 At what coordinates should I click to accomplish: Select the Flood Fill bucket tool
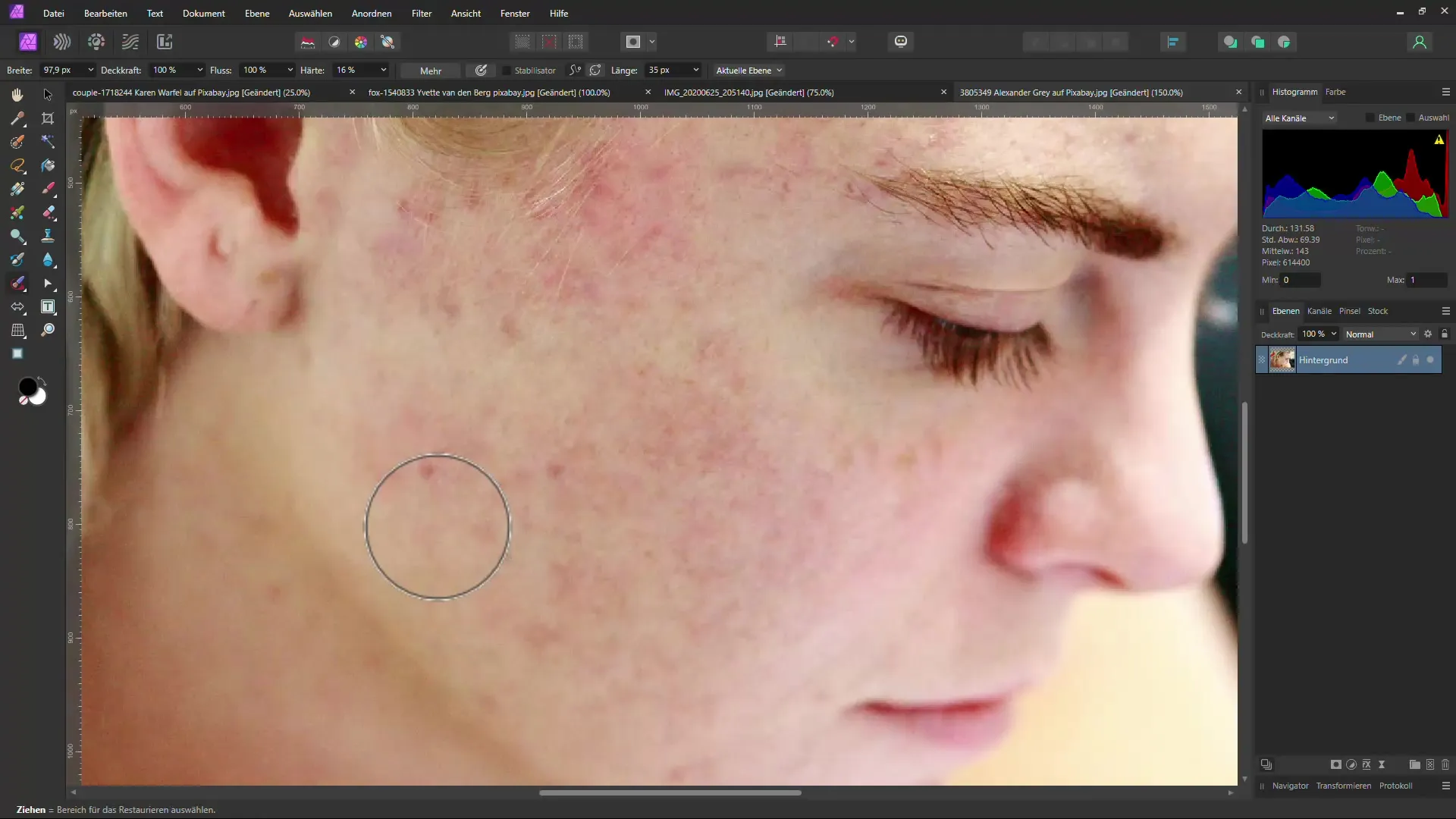[x=48, y=165]
